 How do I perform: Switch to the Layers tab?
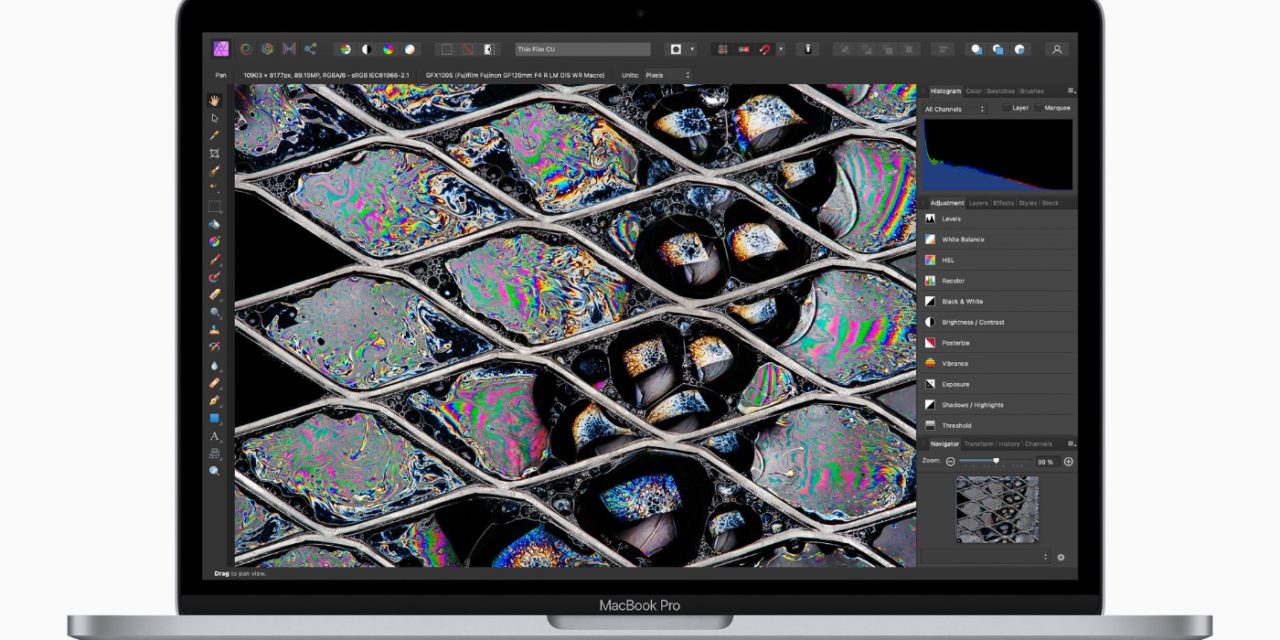point(978,203)
